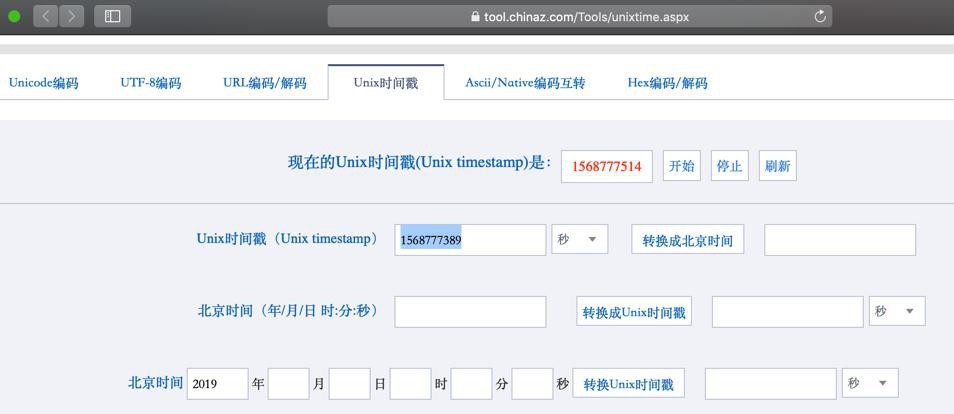The height and width of the screenshot is (414, 954).
Task: Click the 停止 button
Action: click(x=729, y=166)
